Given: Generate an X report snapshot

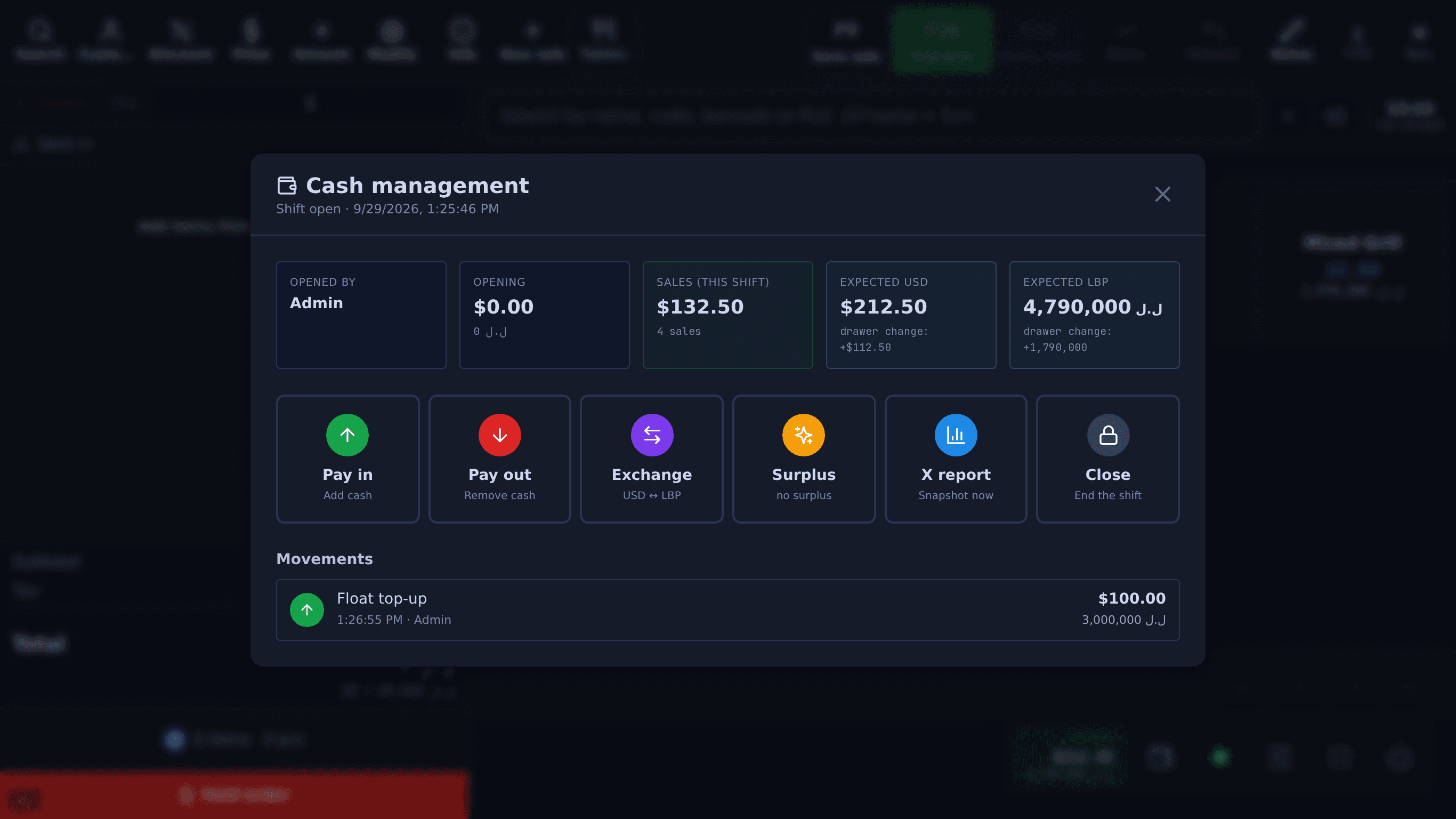Looking at the screenshot, I should coord(955,459).
